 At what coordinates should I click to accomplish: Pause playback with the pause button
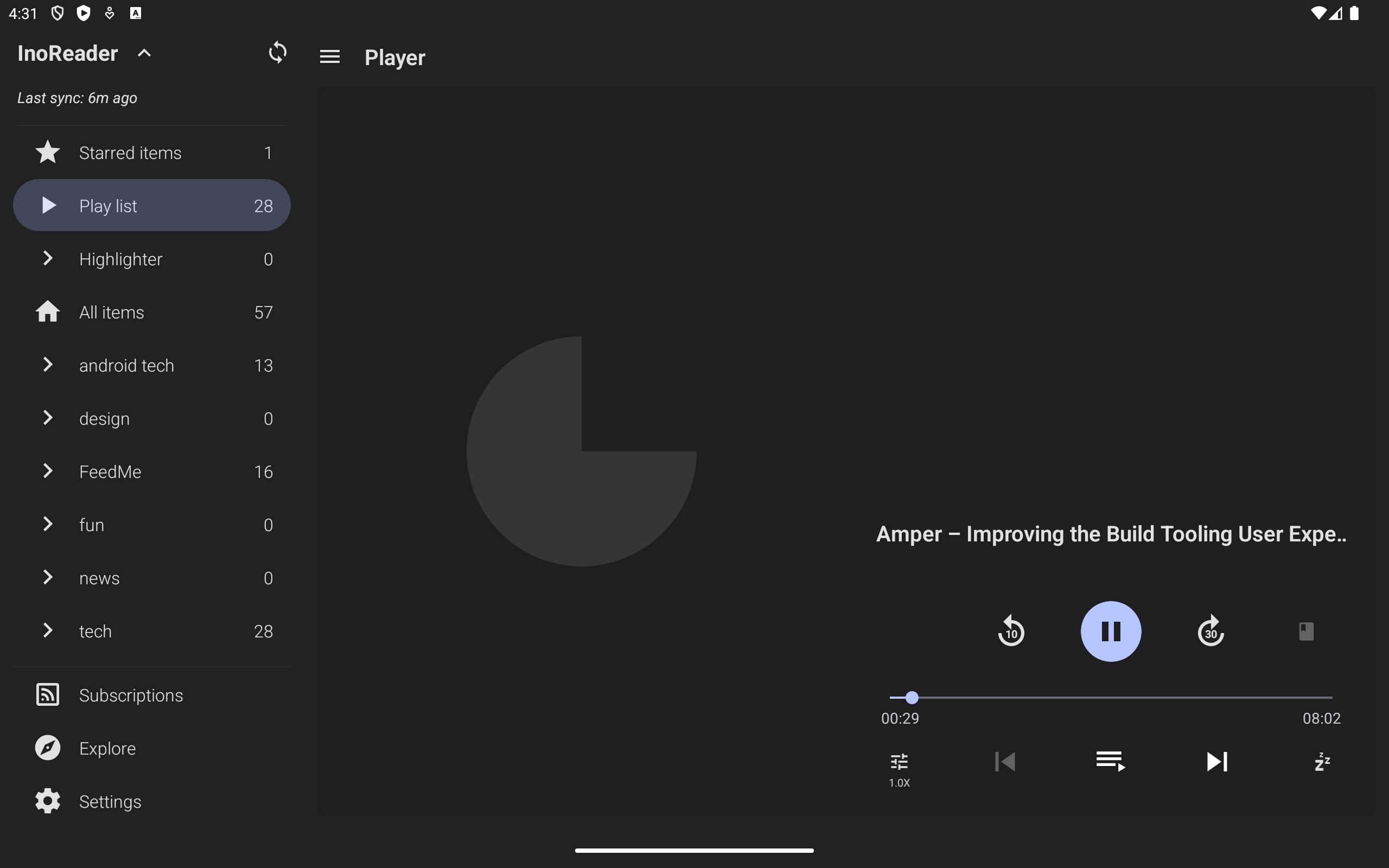click(1111, 631)
